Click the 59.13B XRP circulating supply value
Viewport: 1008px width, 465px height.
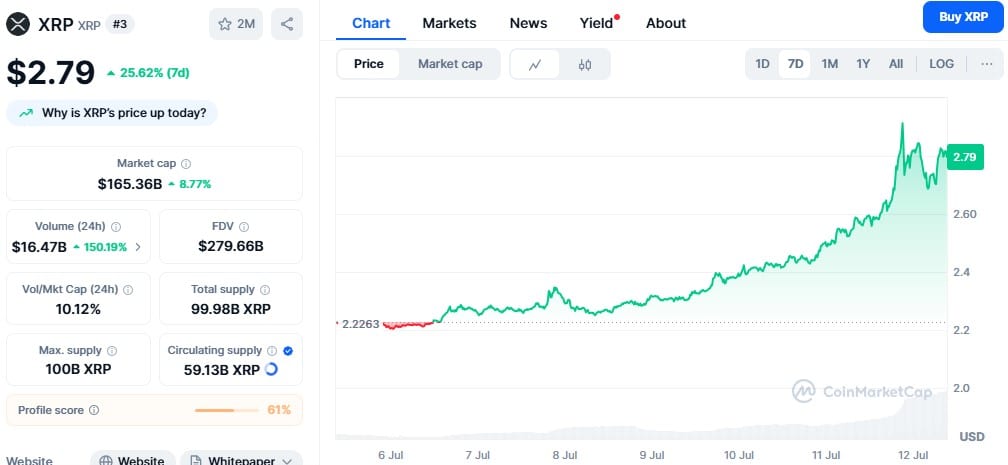click(222, 370)
